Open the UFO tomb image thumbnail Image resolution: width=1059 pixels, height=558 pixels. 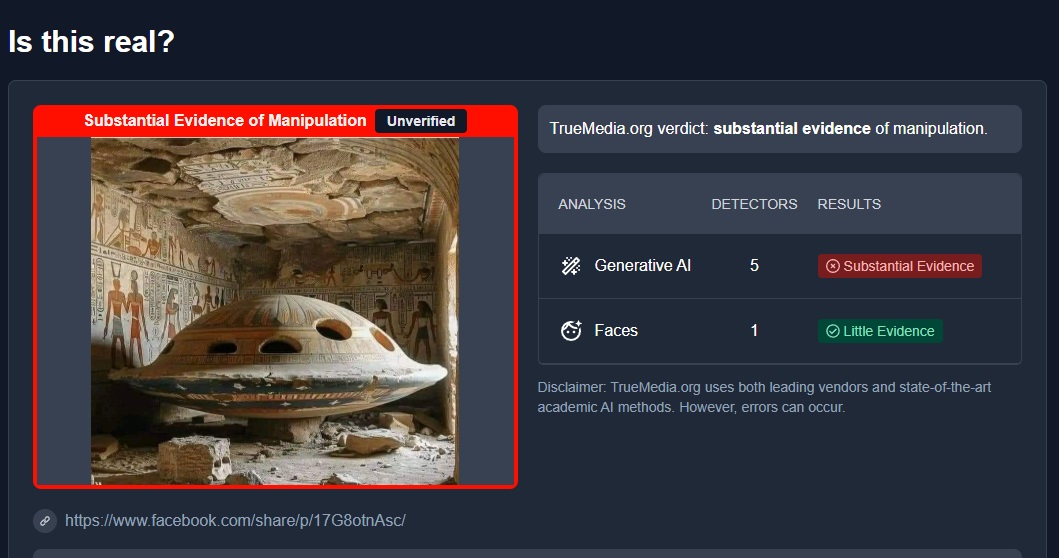click(x=275, y=310)
